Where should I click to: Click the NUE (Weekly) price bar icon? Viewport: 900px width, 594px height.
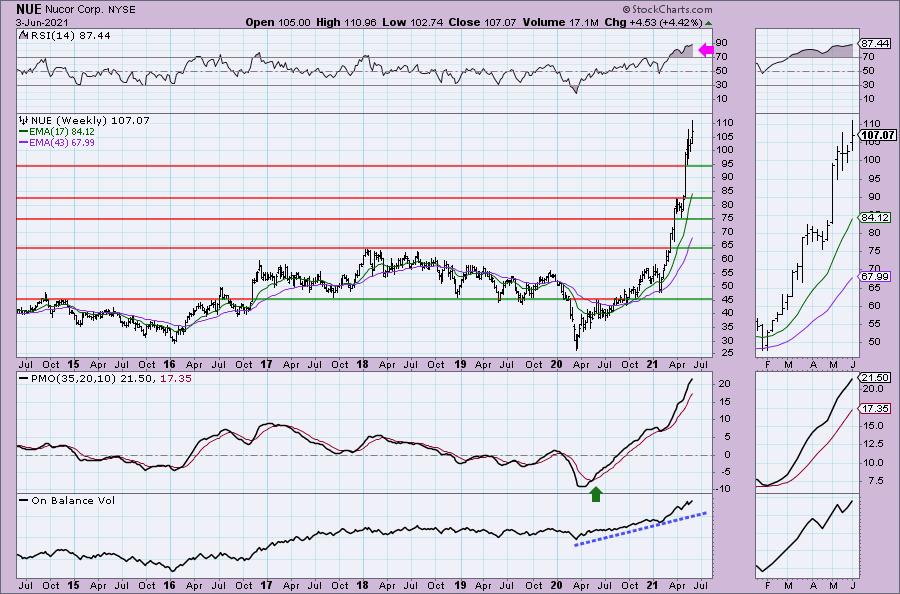click(24, 121)
